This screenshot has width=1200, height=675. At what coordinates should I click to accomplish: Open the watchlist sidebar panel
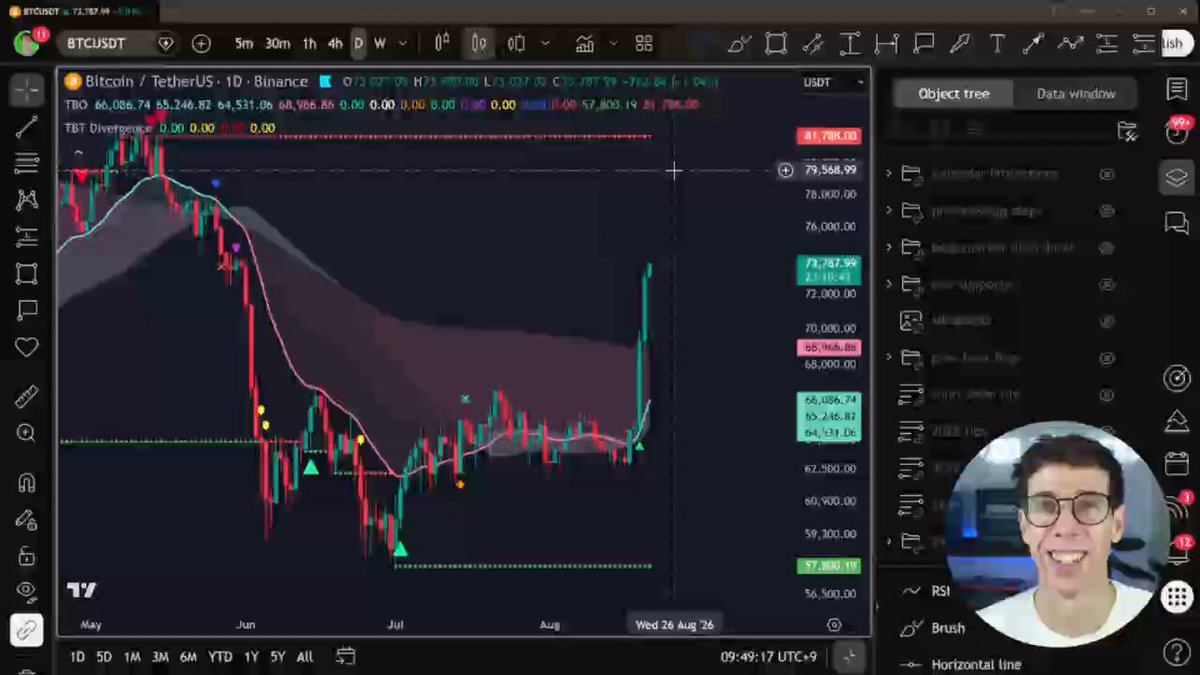coord(1177,90)
